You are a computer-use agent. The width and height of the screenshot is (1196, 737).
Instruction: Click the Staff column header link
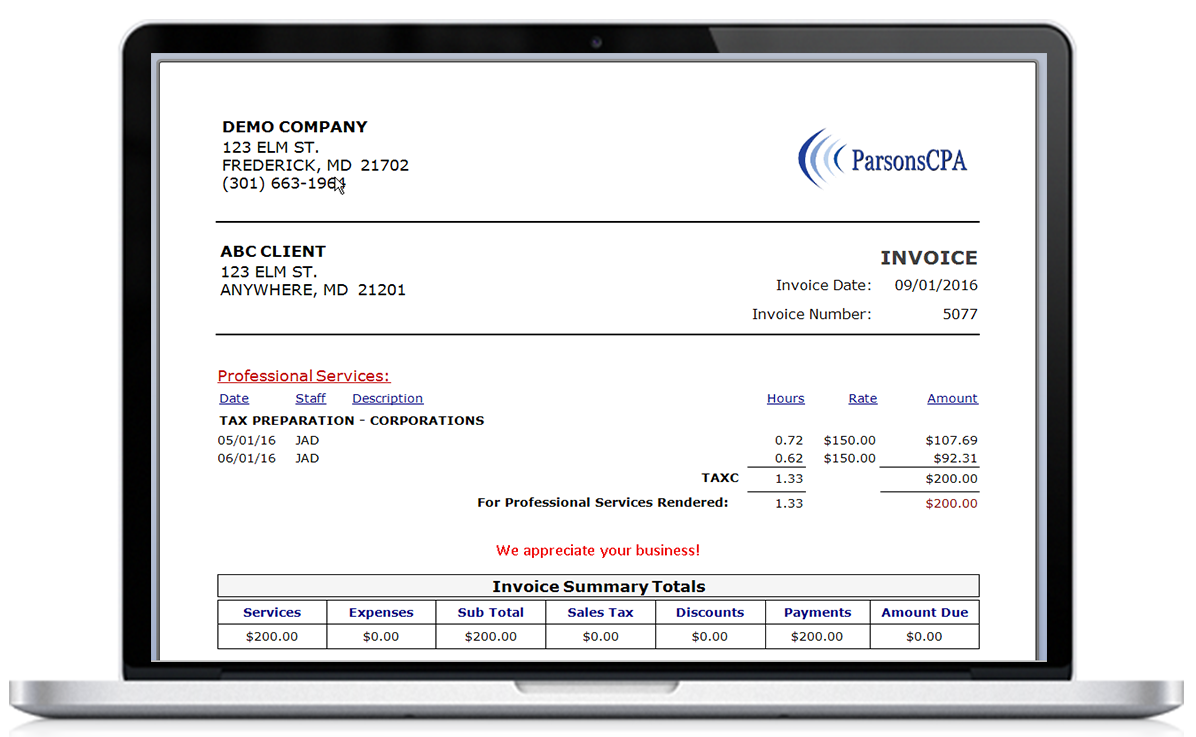pyautogui.click(x=310, y=398)
